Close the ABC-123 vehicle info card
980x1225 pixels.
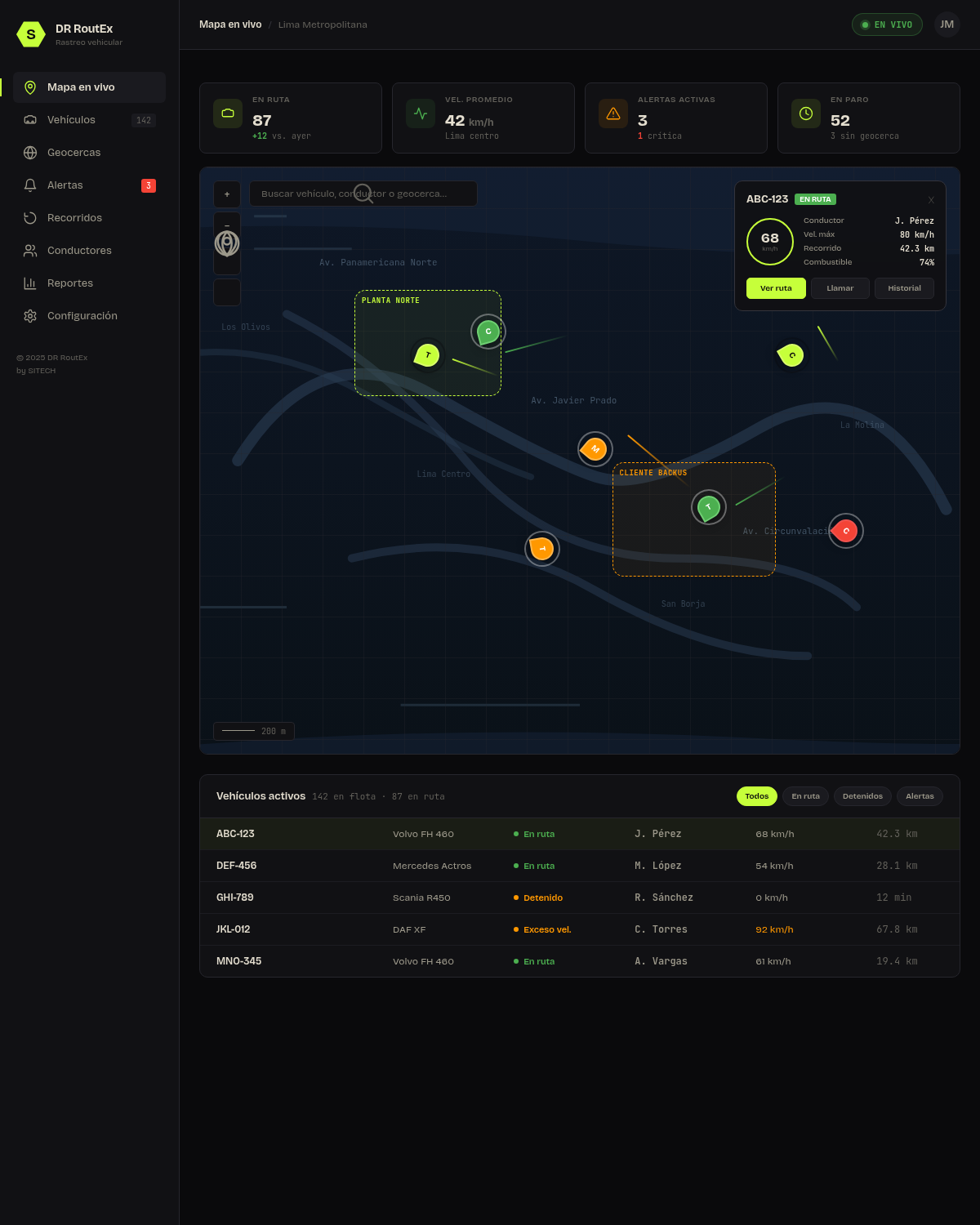931,200
